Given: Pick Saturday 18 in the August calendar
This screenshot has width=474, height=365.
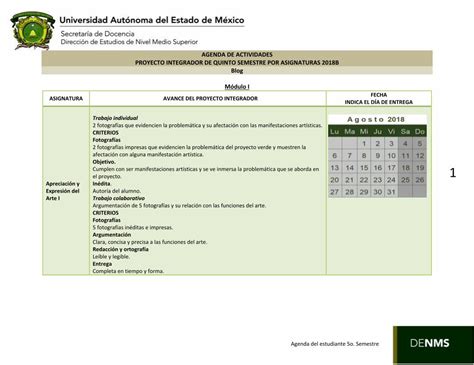Looking at the screenshot, I should [x=405, y=168].
